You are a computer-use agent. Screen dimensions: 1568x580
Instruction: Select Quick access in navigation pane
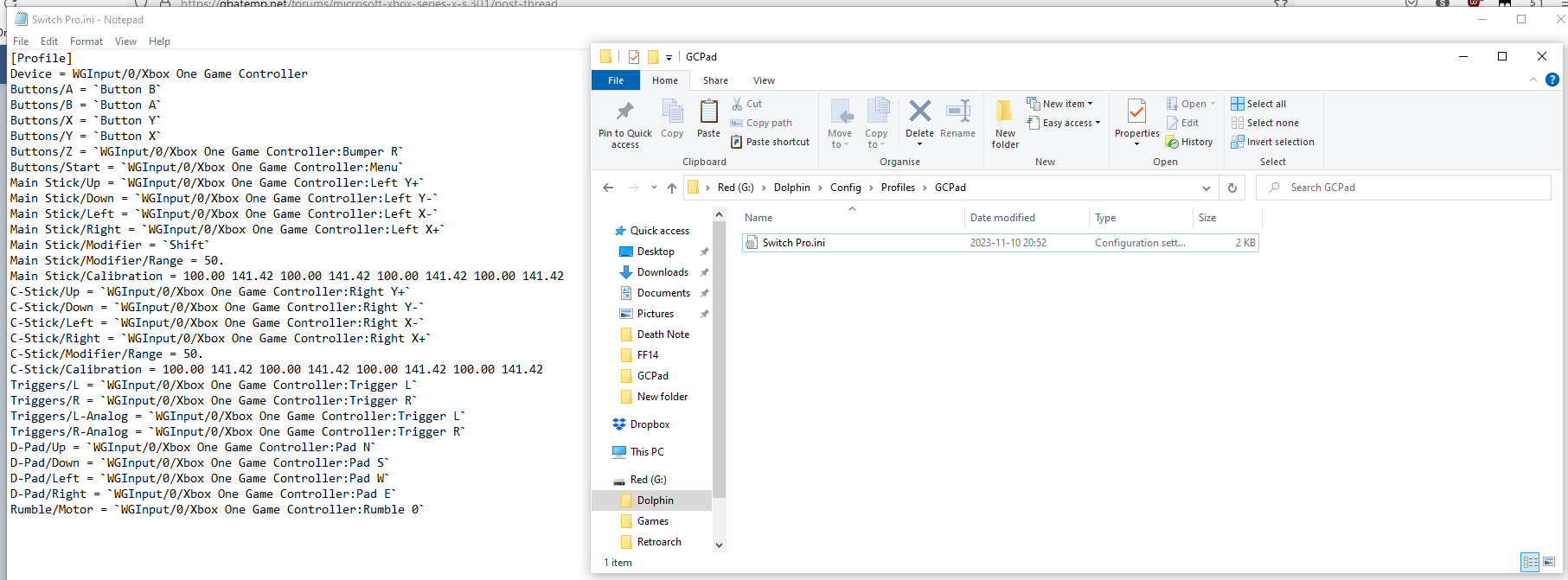click(660, 231)
